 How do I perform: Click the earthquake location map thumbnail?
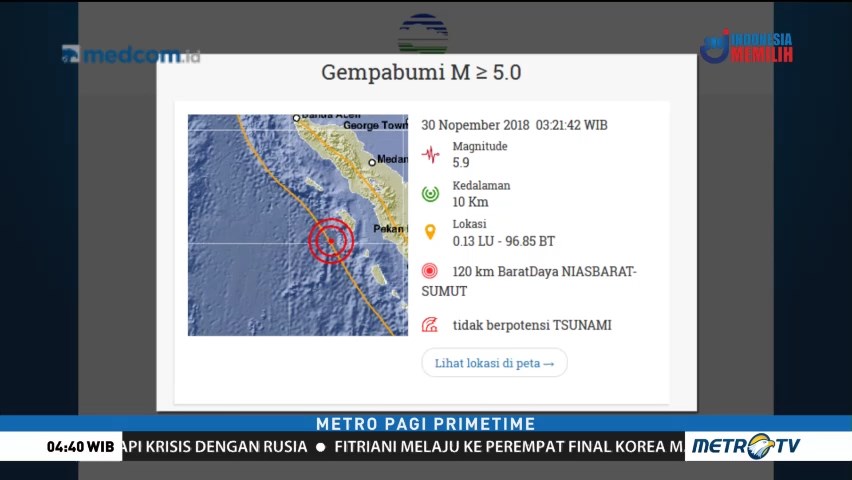tap(298, 225)
